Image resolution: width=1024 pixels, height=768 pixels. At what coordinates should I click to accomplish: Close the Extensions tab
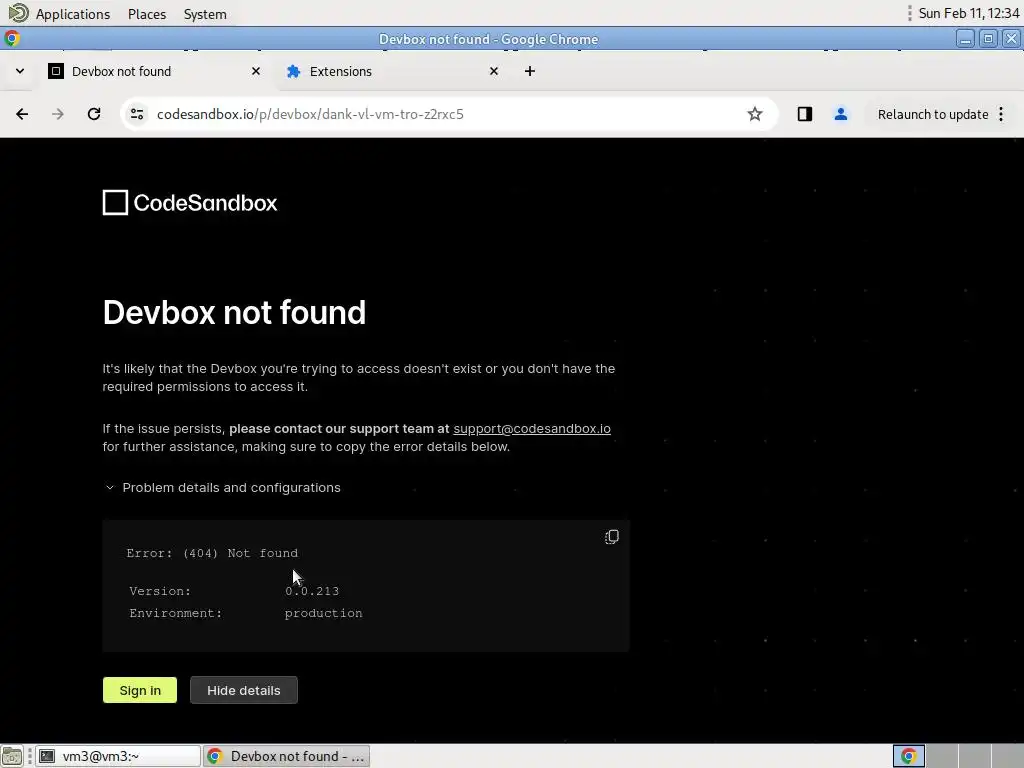click(494, 71)
